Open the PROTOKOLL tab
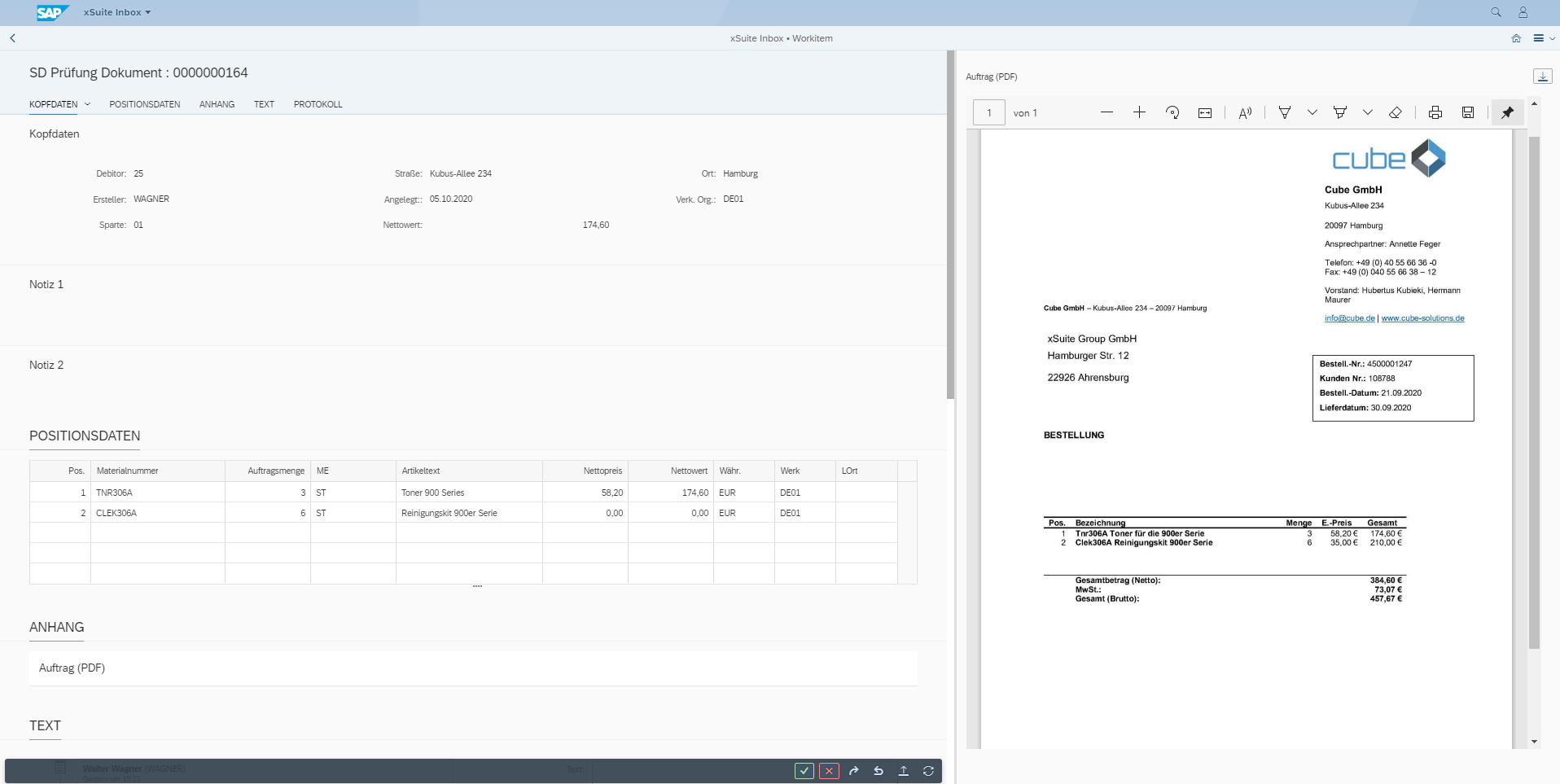Image resolution: width=1560 pixels, height=784 pixels. pos(318,104)
